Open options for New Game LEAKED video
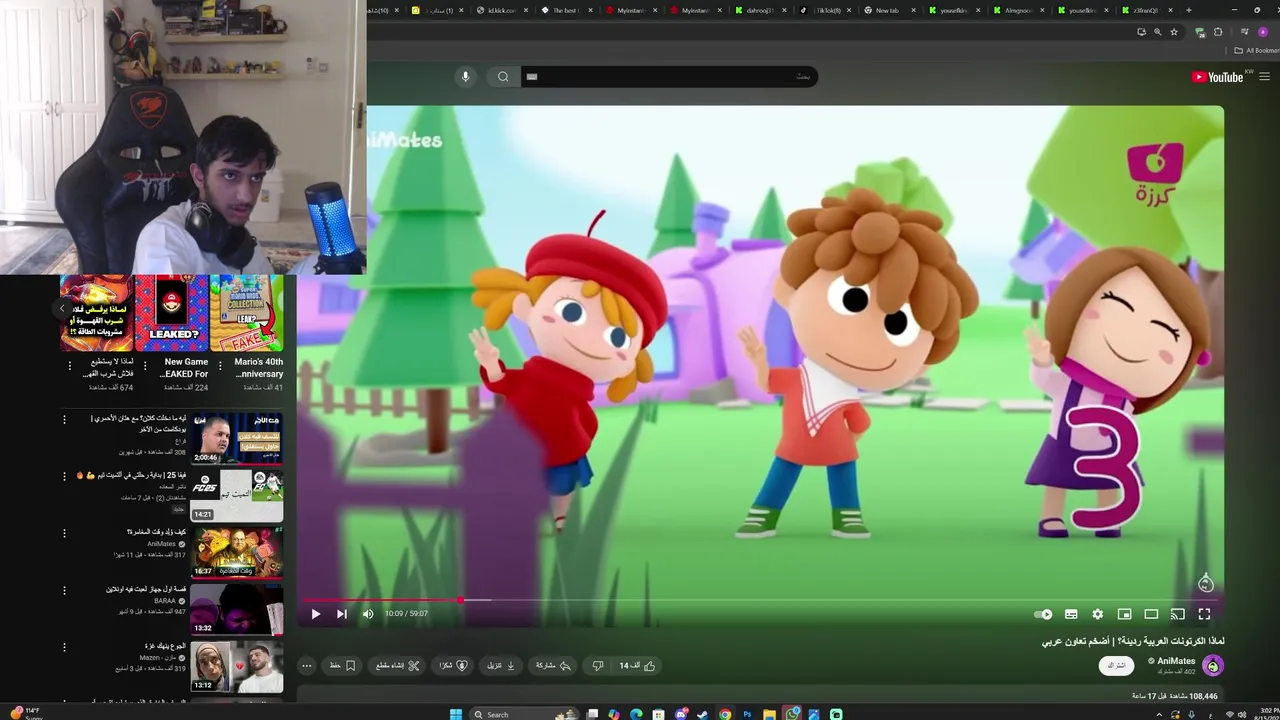This screenshot has height=720, width=1280. 145,366
